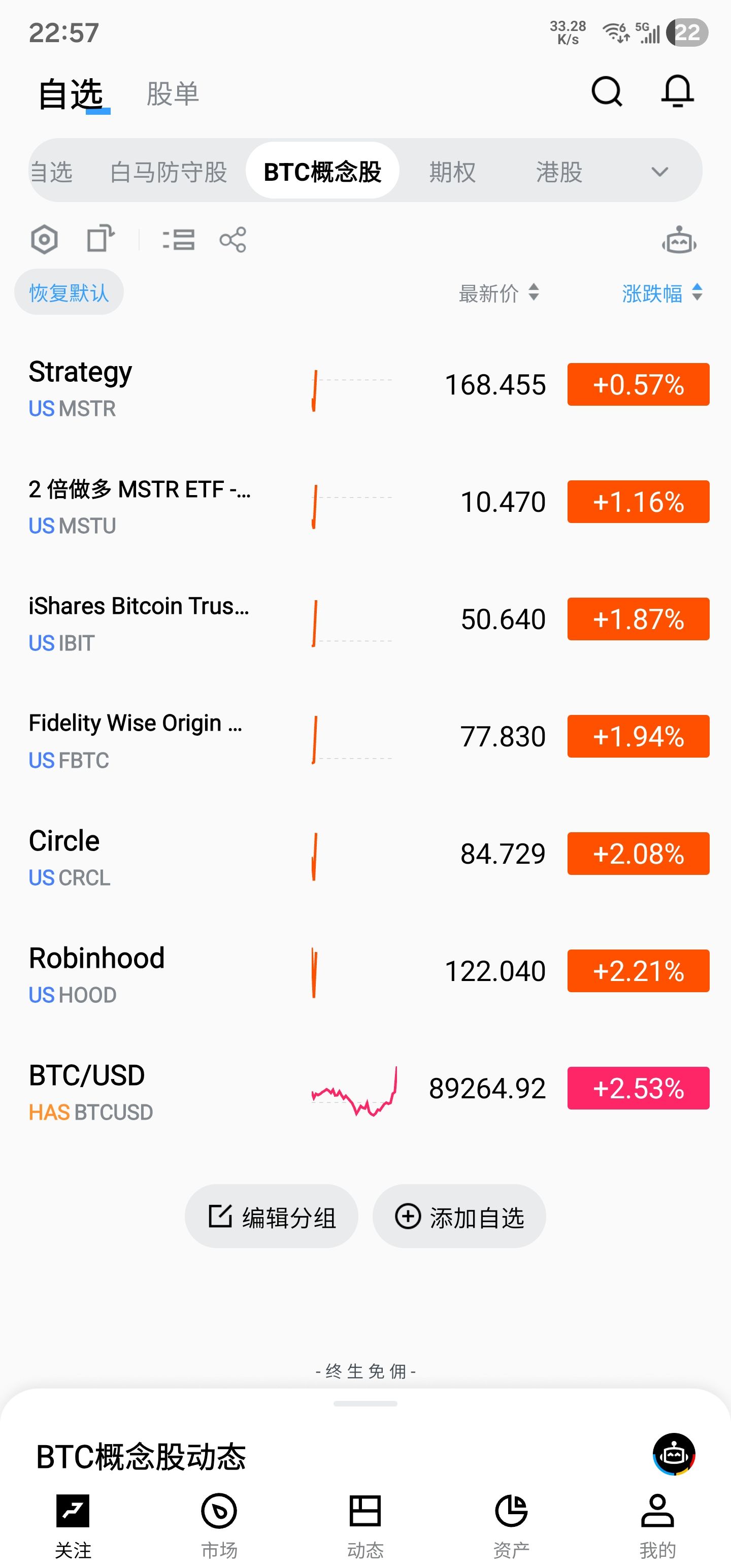731x1568 pixels.
Task: Toggle sort by 最新价 column
Action: coord(498,293)
